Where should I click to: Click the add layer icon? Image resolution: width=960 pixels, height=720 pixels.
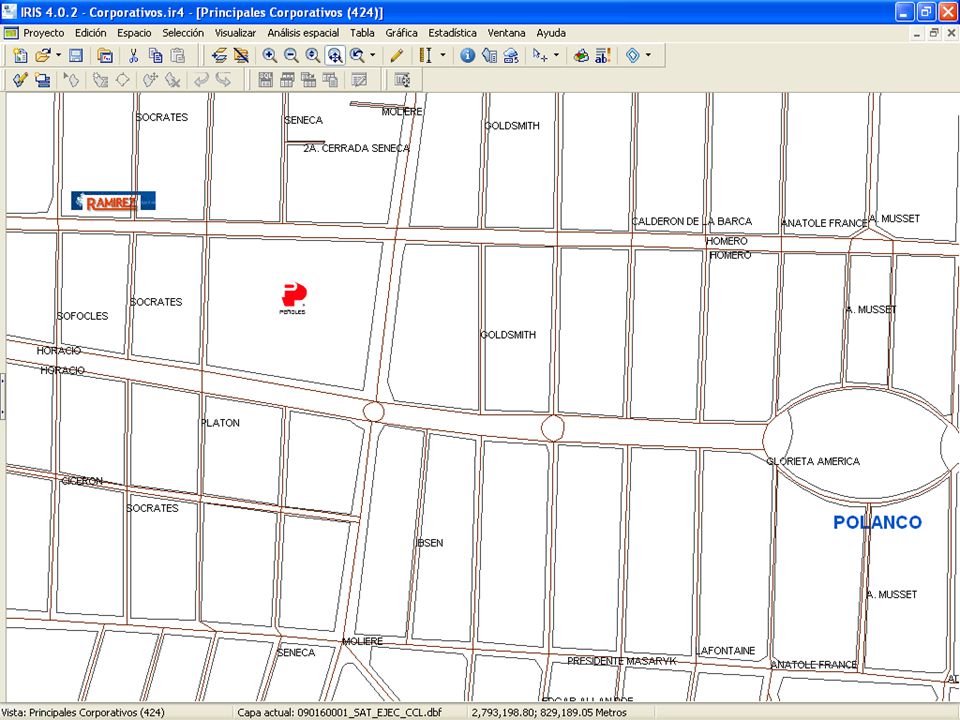(x=219, y=56)
